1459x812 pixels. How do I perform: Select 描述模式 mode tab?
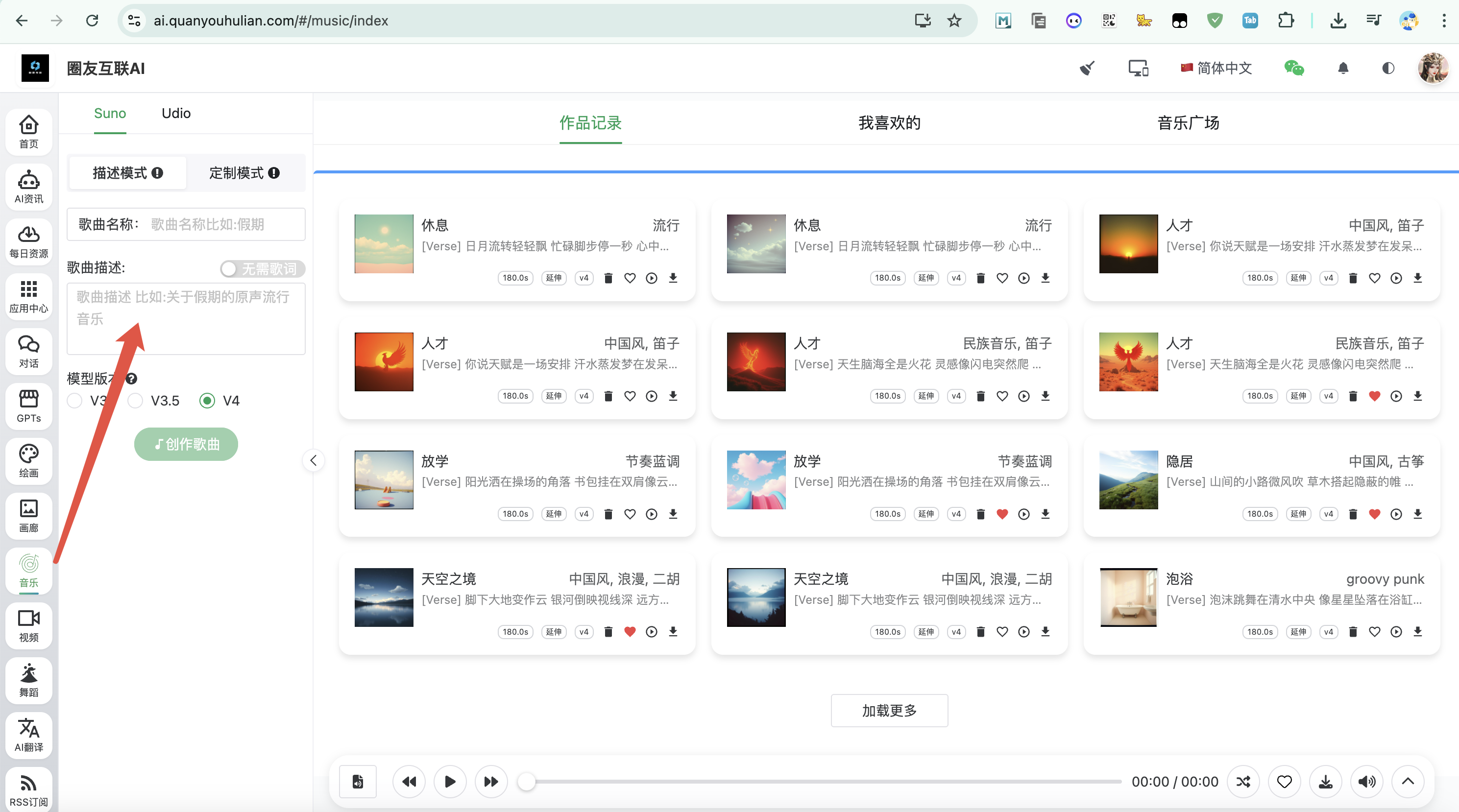128,173
